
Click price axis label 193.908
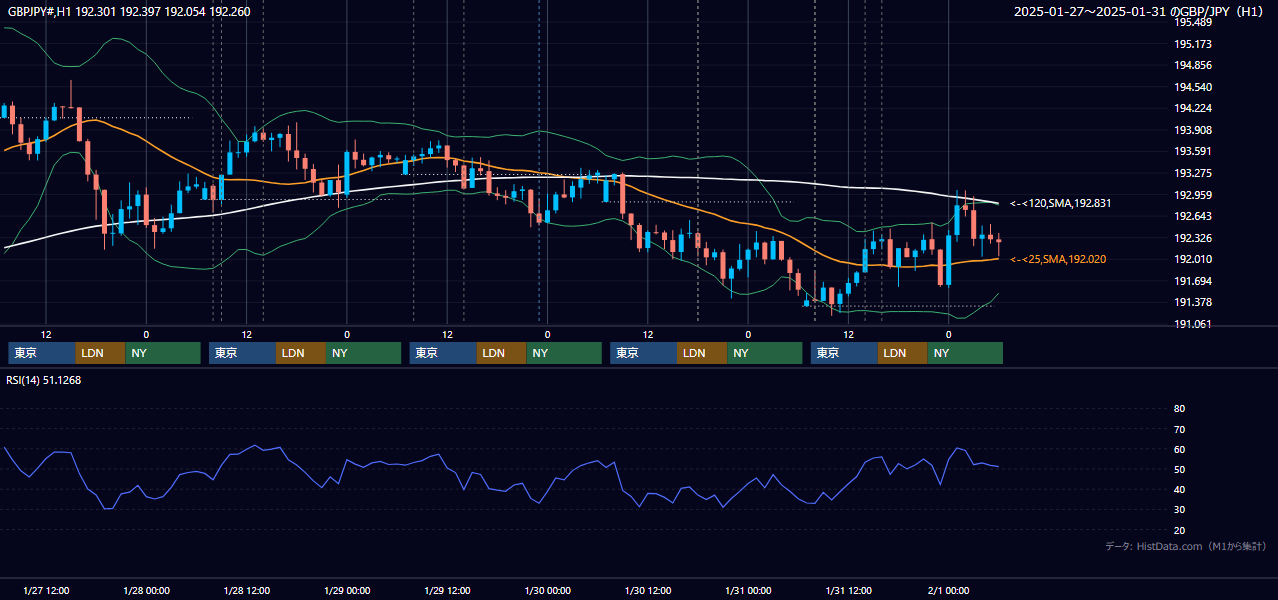pyautogui.click(x=1193, y=130)
